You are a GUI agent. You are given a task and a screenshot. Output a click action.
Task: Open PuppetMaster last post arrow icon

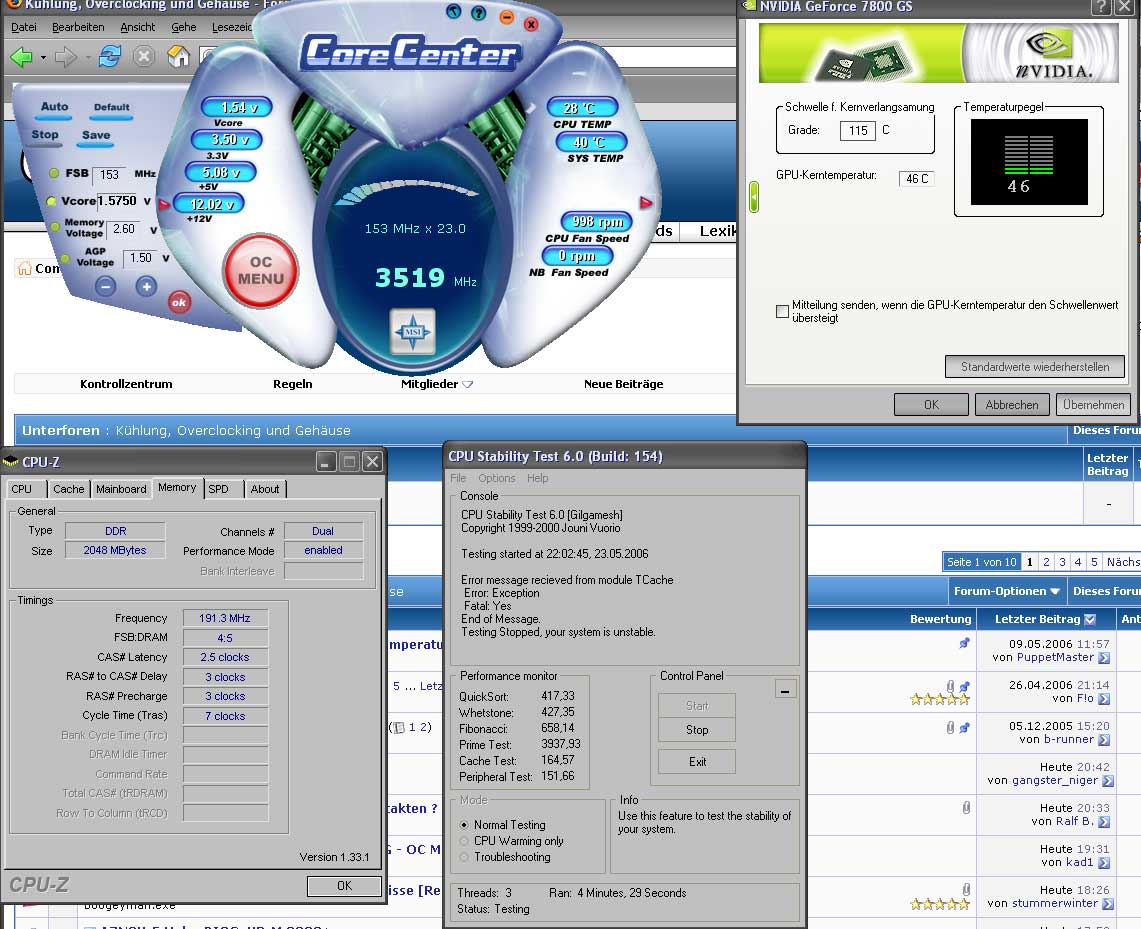[x=1104, y=658]
